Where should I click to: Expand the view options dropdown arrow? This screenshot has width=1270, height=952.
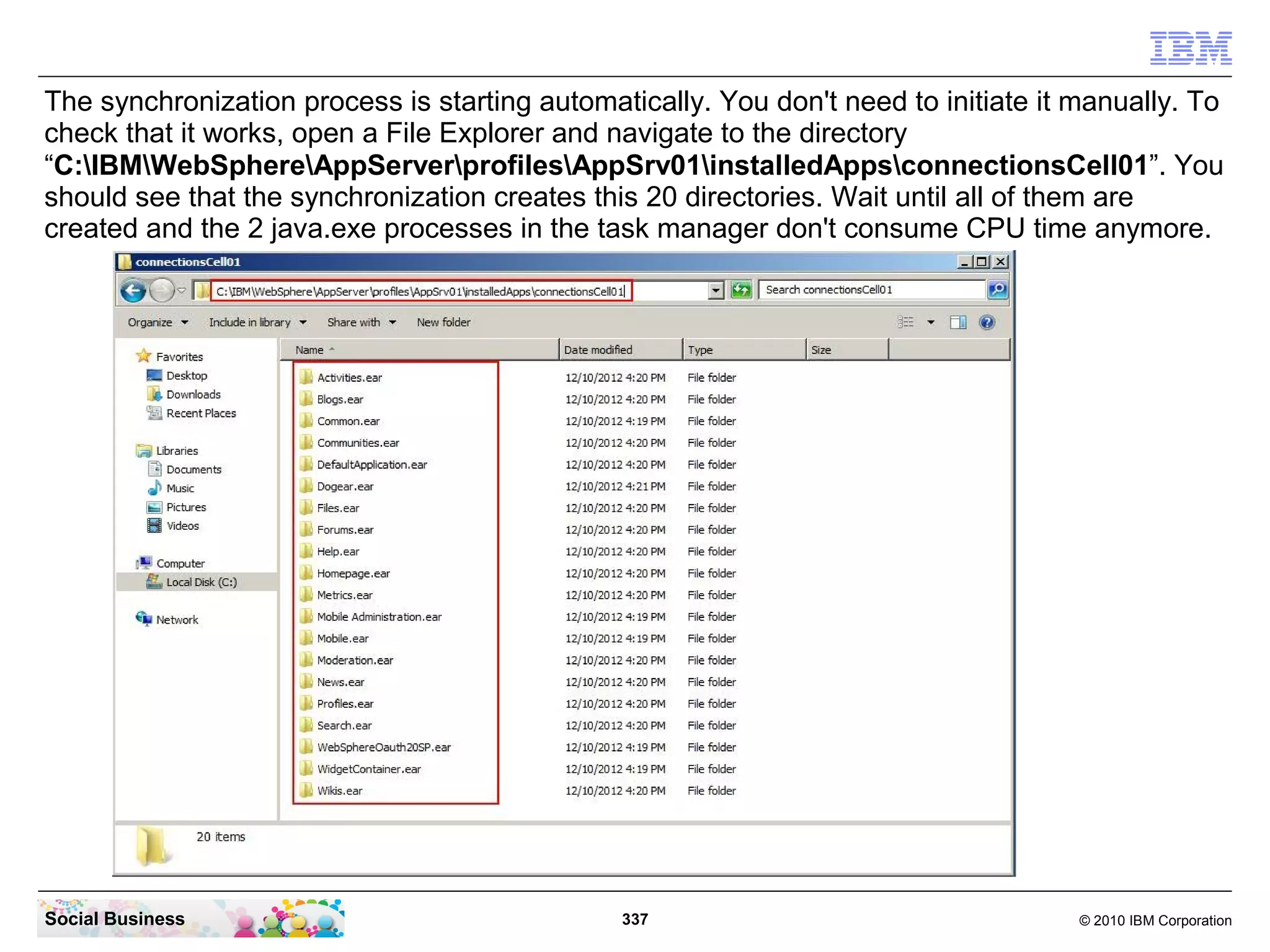[x=931, y=322]
